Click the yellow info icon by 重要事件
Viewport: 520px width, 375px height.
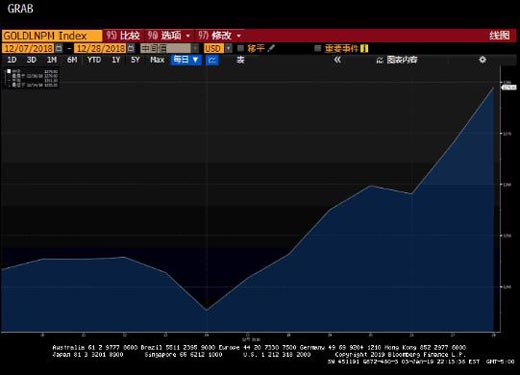tap(364, 49)
